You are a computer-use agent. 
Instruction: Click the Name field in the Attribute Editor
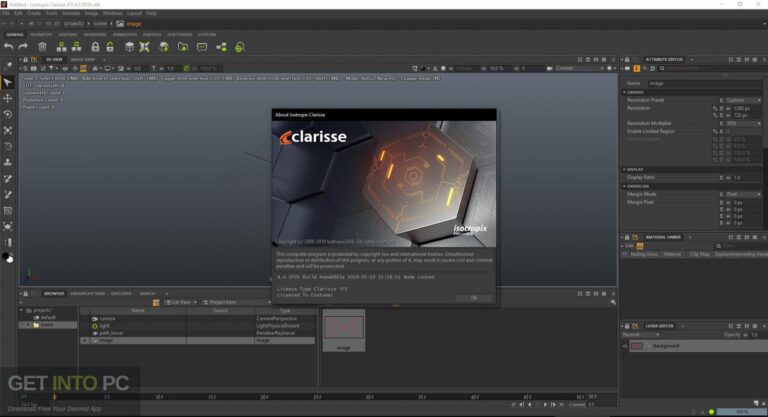[705, 84]
